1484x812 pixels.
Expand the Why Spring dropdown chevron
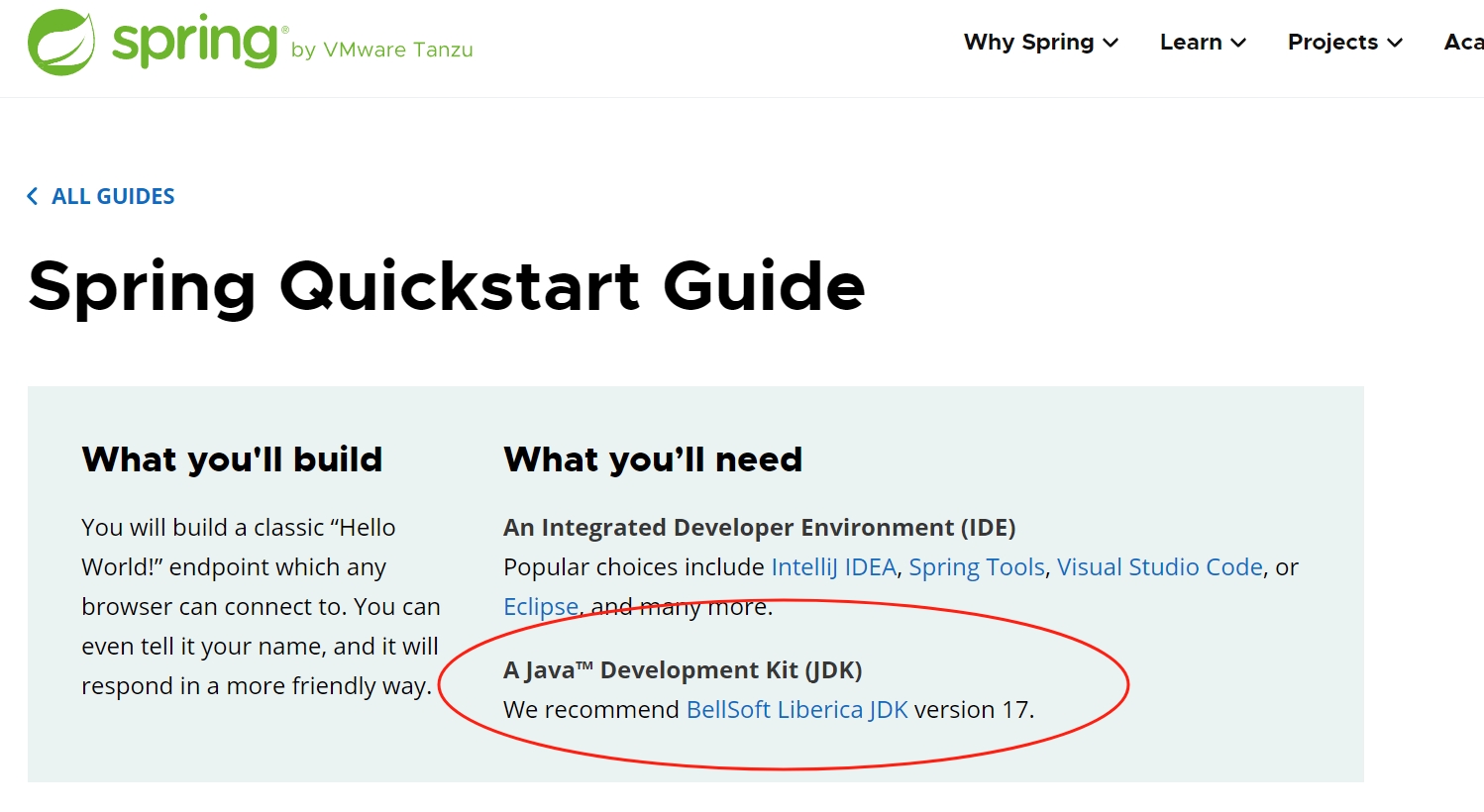point(1113,44)
